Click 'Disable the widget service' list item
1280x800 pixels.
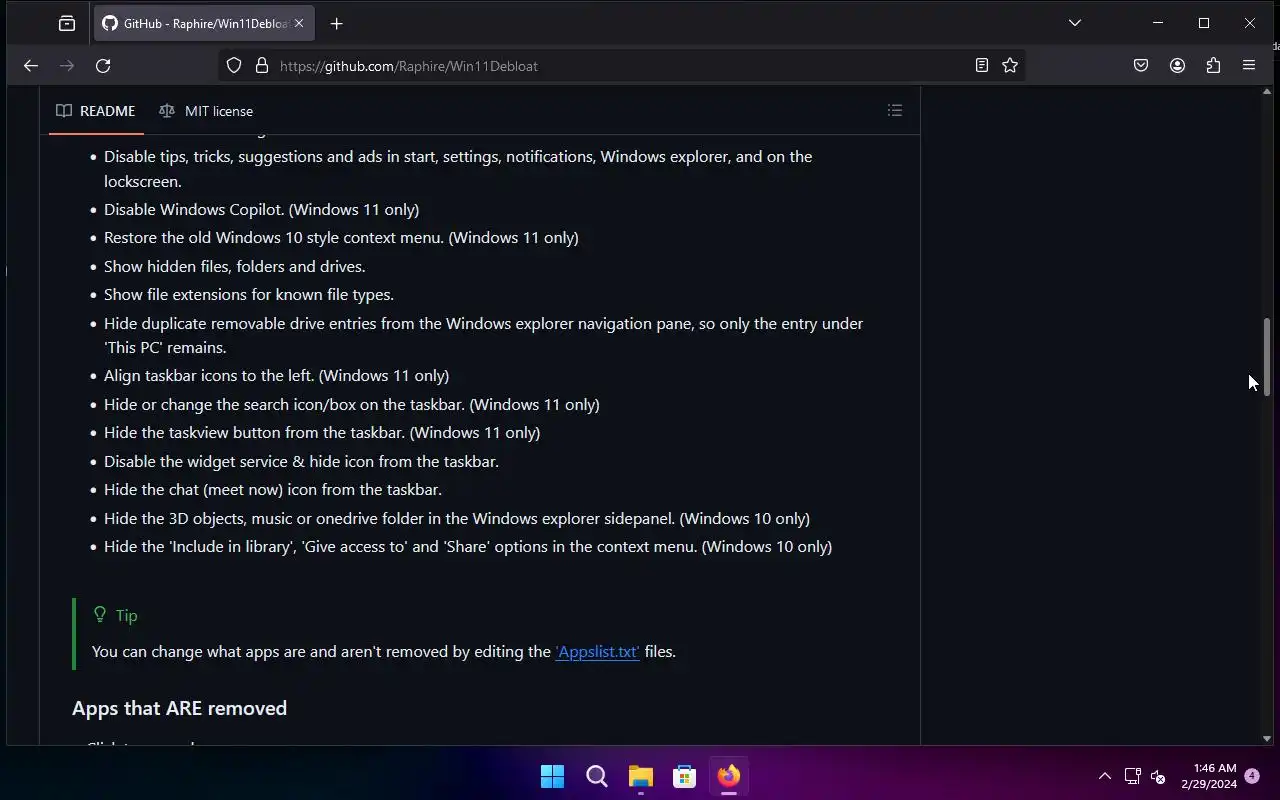301,462
